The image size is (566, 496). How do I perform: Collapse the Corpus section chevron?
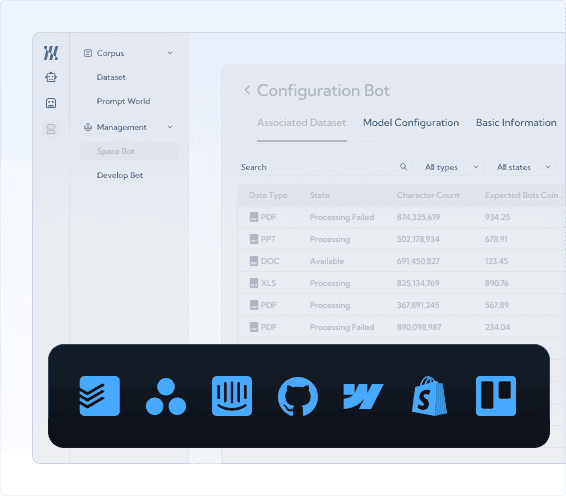click(170, 53)
